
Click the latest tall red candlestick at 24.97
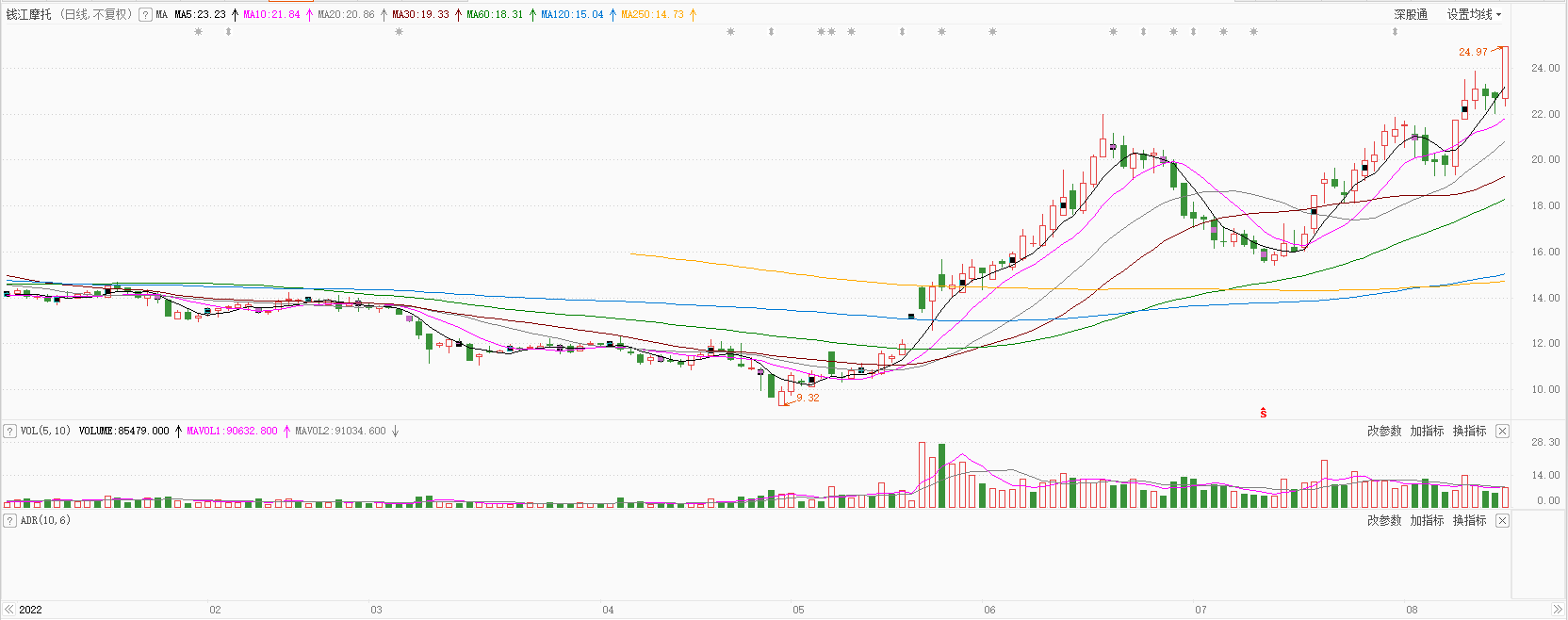pyautogui.click(x=1505, y=73)
